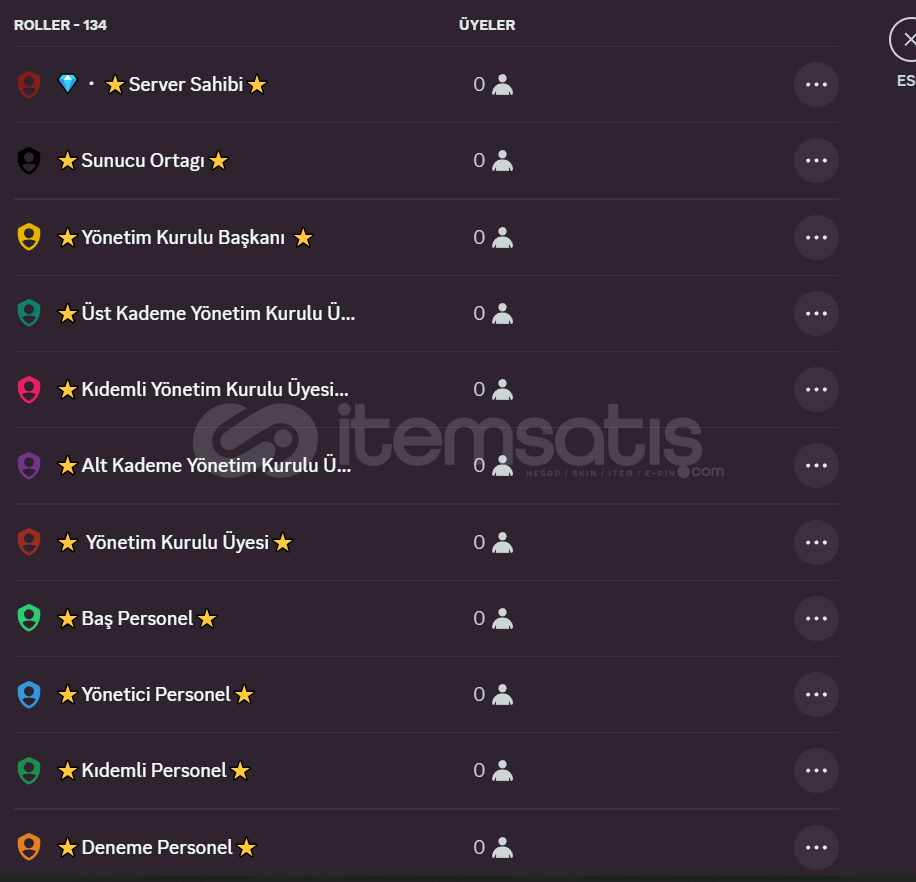Open the Kıdemli Personel role

click(426, 770)
